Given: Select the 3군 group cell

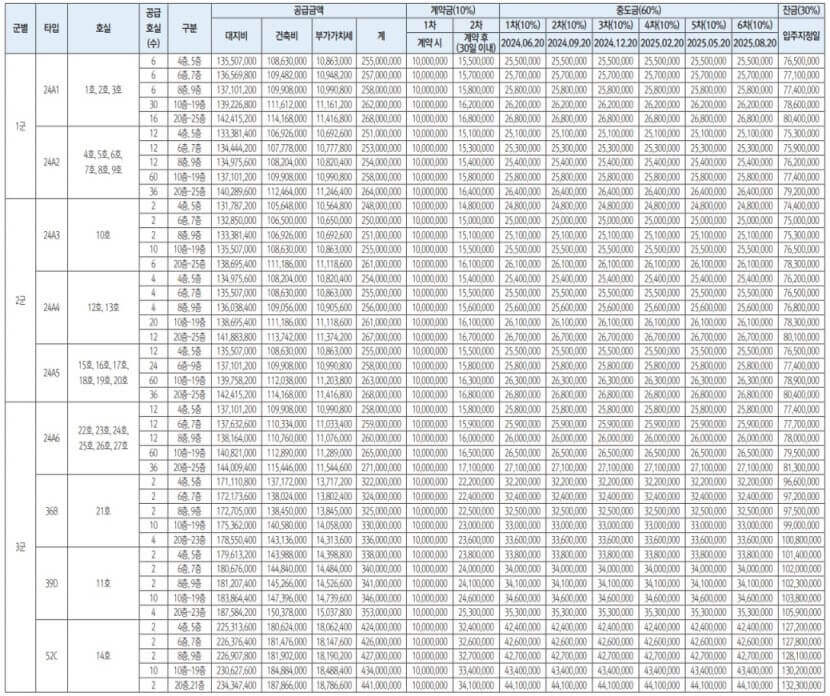Looking at the screenshot, I should (21, 547).
